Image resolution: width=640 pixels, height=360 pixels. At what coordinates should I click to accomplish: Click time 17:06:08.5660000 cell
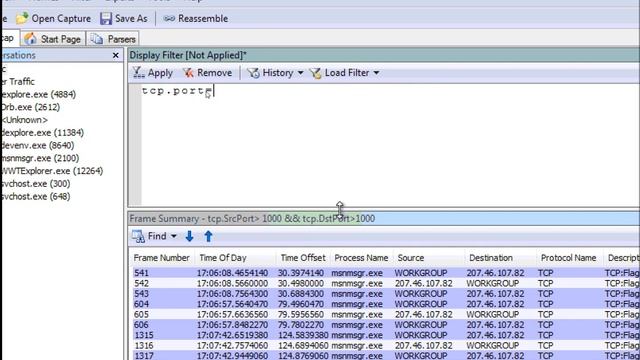point(232,283)
